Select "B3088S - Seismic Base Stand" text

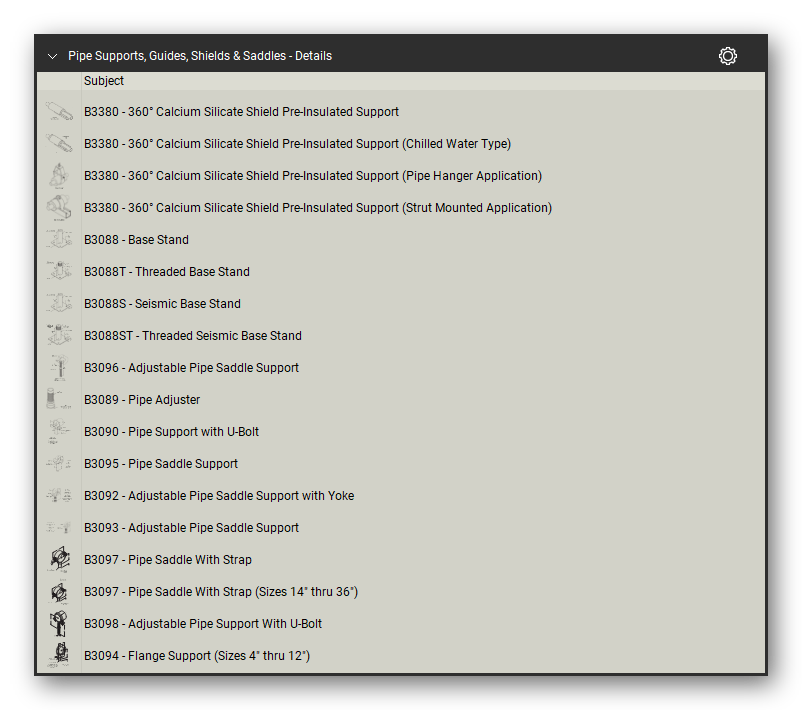coord(162,304)
